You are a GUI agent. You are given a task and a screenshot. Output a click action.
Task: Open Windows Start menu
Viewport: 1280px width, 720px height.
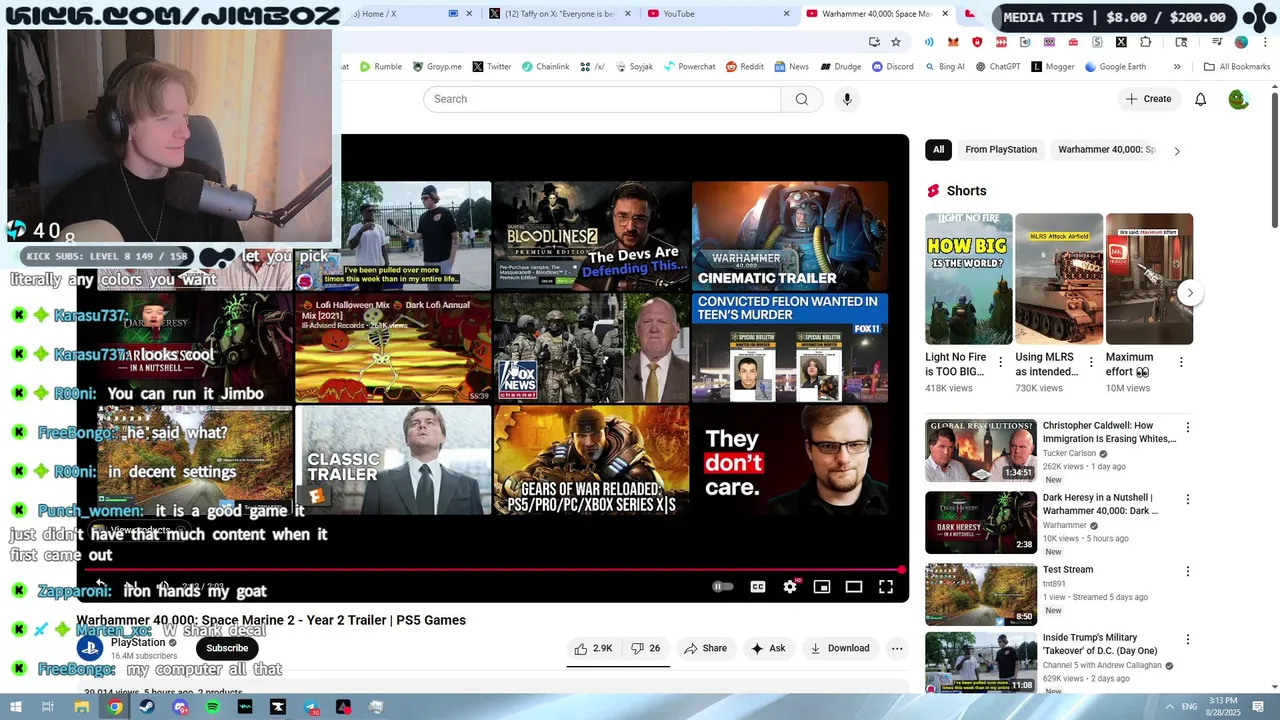[14, 707]
